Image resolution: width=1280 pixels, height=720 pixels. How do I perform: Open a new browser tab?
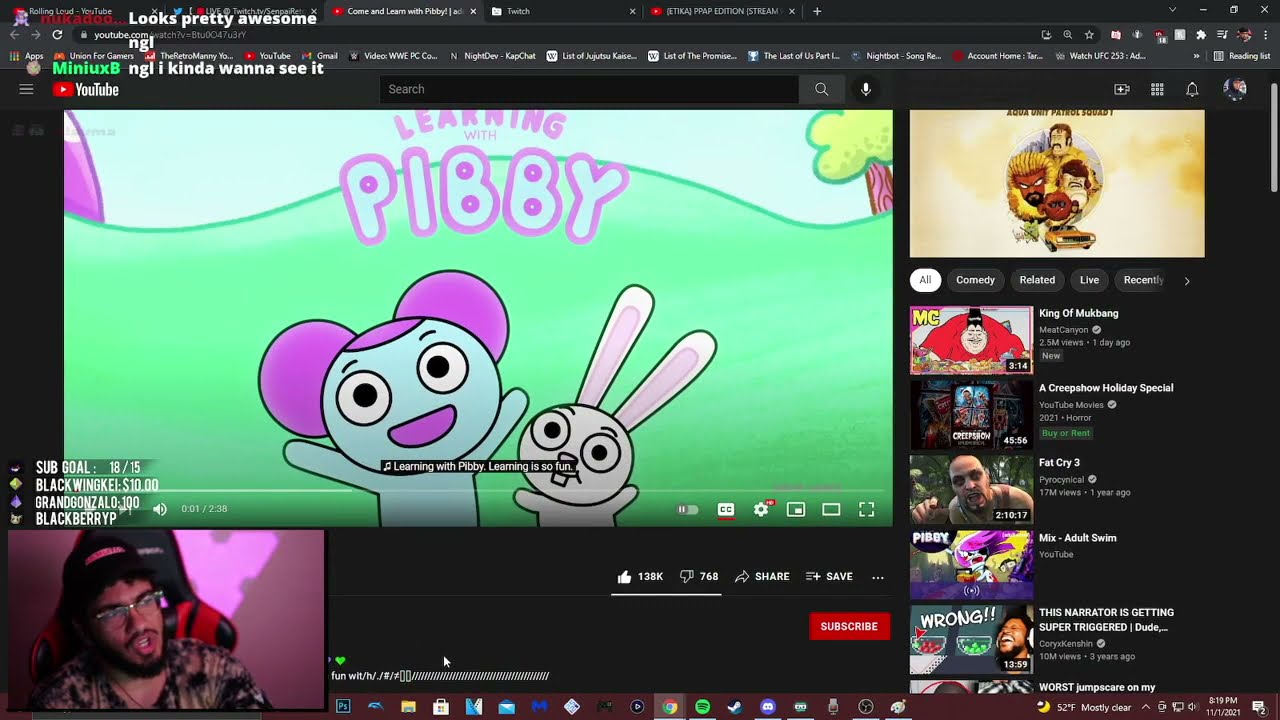click(x=817, y=11)
